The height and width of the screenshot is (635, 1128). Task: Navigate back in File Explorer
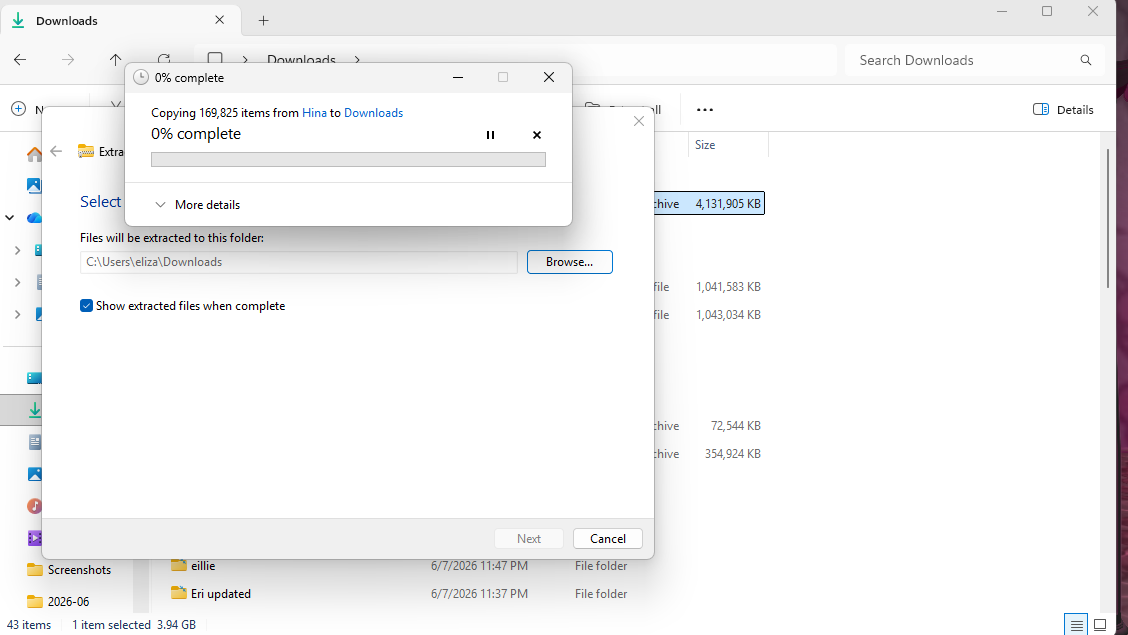click(x=20, y=60)
